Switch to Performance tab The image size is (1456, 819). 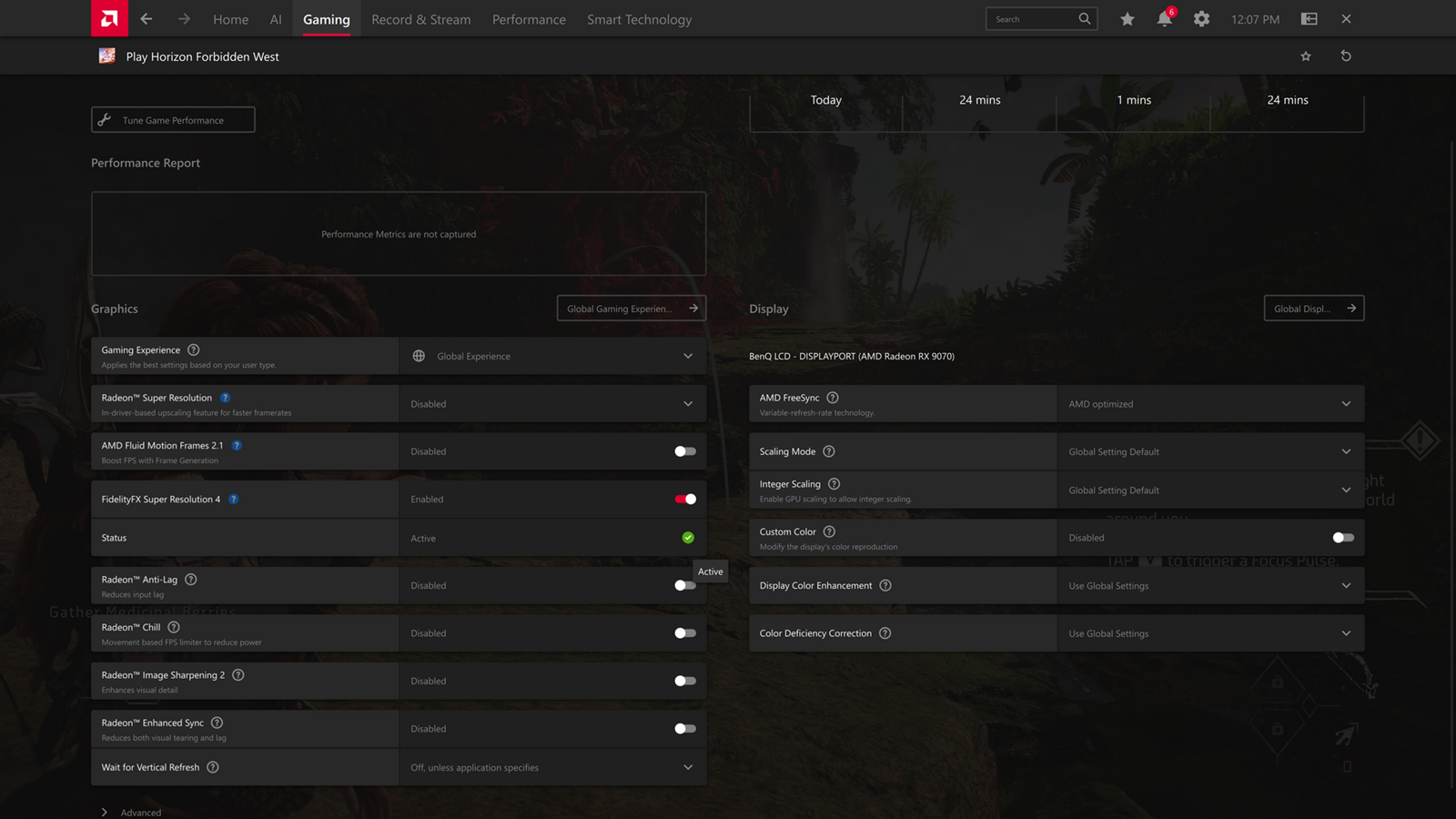point(529,19)
